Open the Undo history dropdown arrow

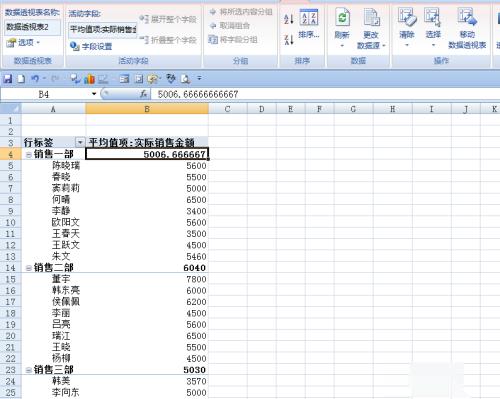pos(44,79)
